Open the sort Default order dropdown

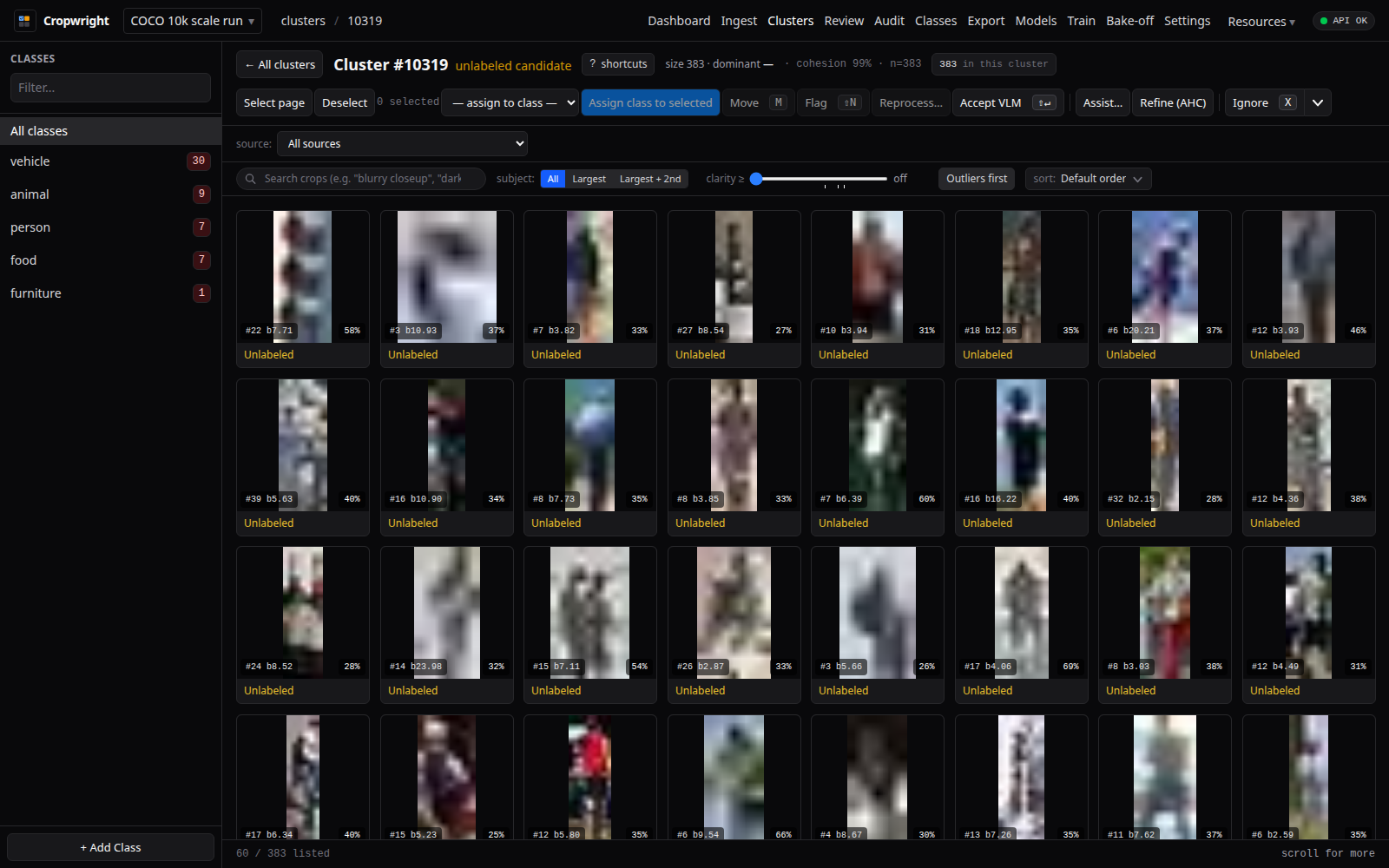[1088, 179]
